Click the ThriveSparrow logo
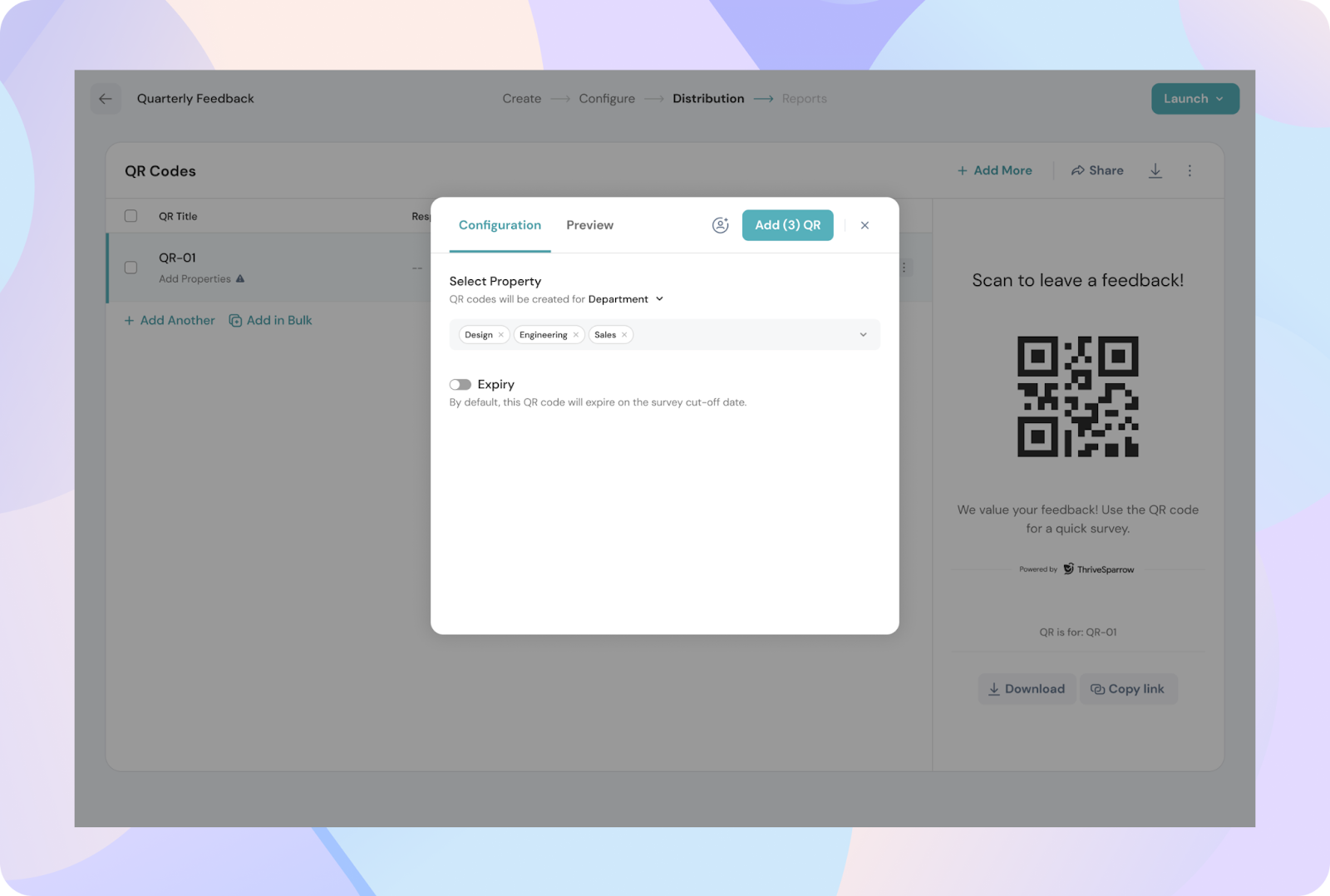The image size is (1330, 896). click(x=1098, y=569)
